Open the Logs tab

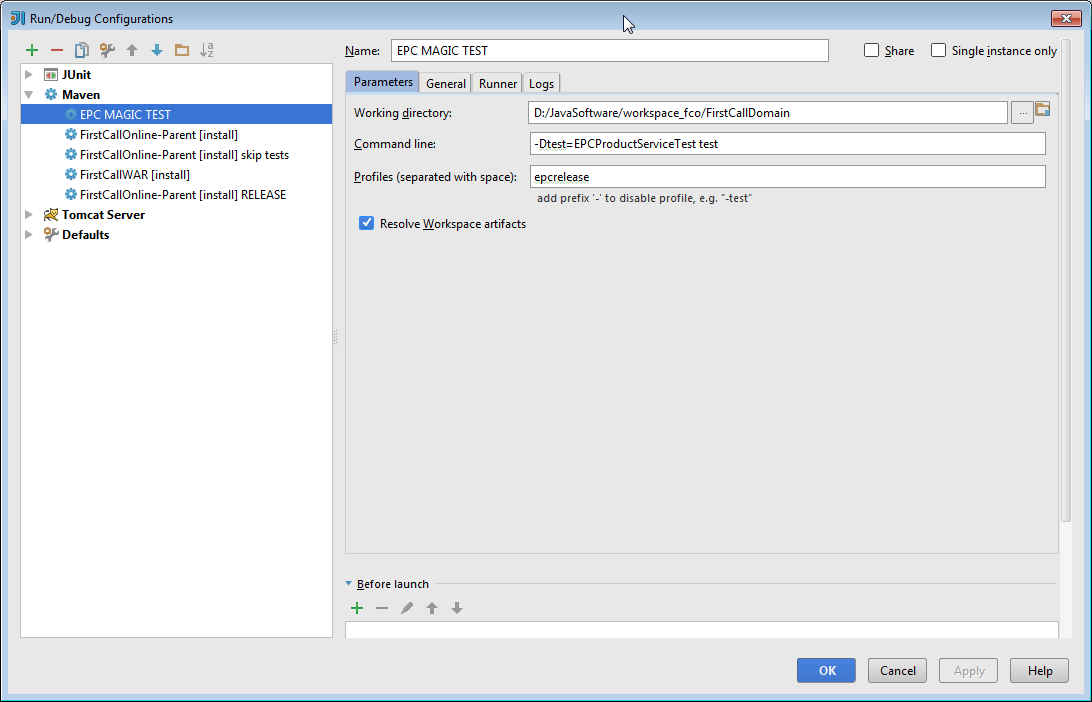point(540,83)
